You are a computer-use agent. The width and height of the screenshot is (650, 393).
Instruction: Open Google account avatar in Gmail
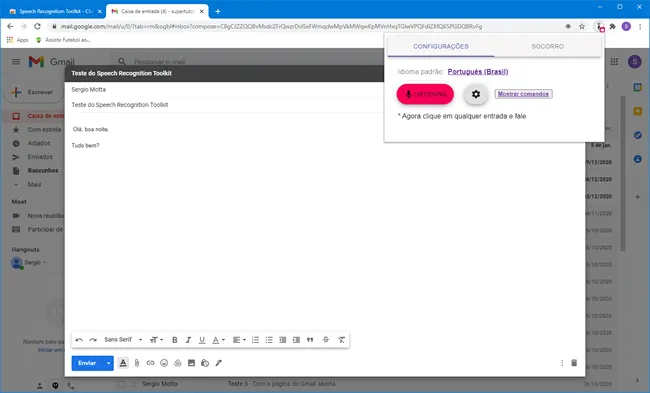pyautogui.click(x=635, y=62)
